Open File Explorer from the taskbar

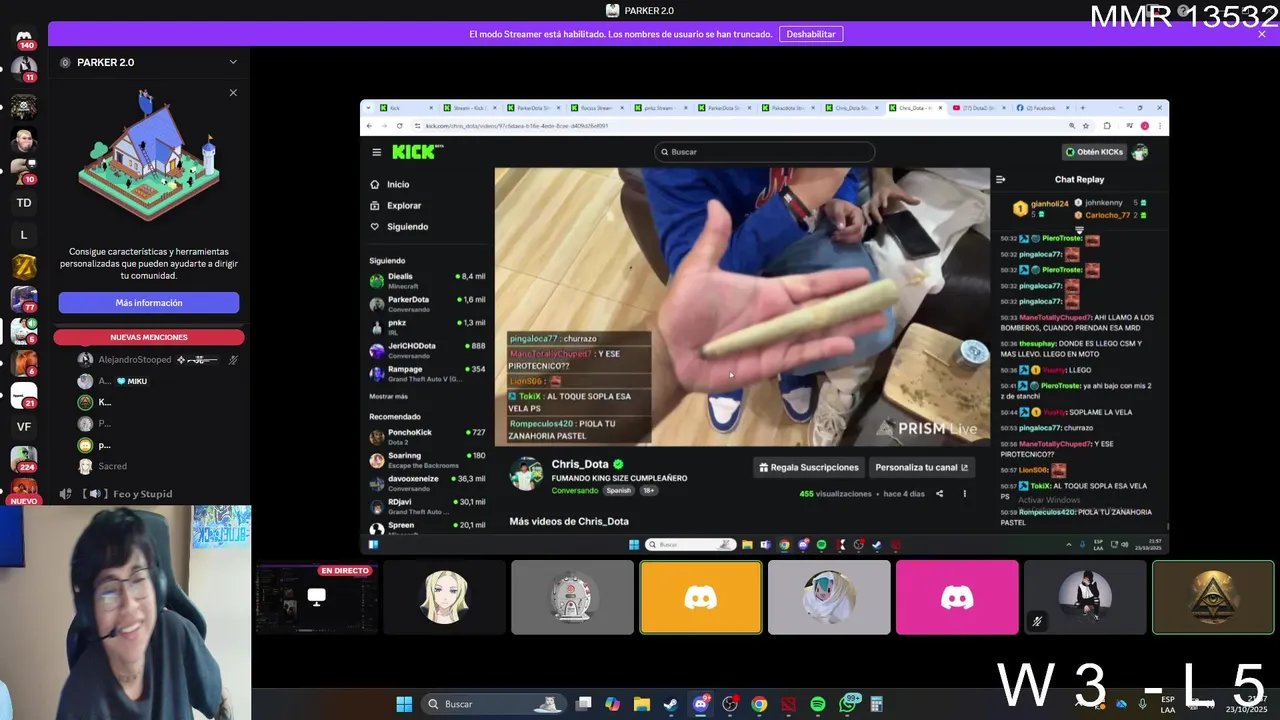pyautogui.click(x=642, y=704)
